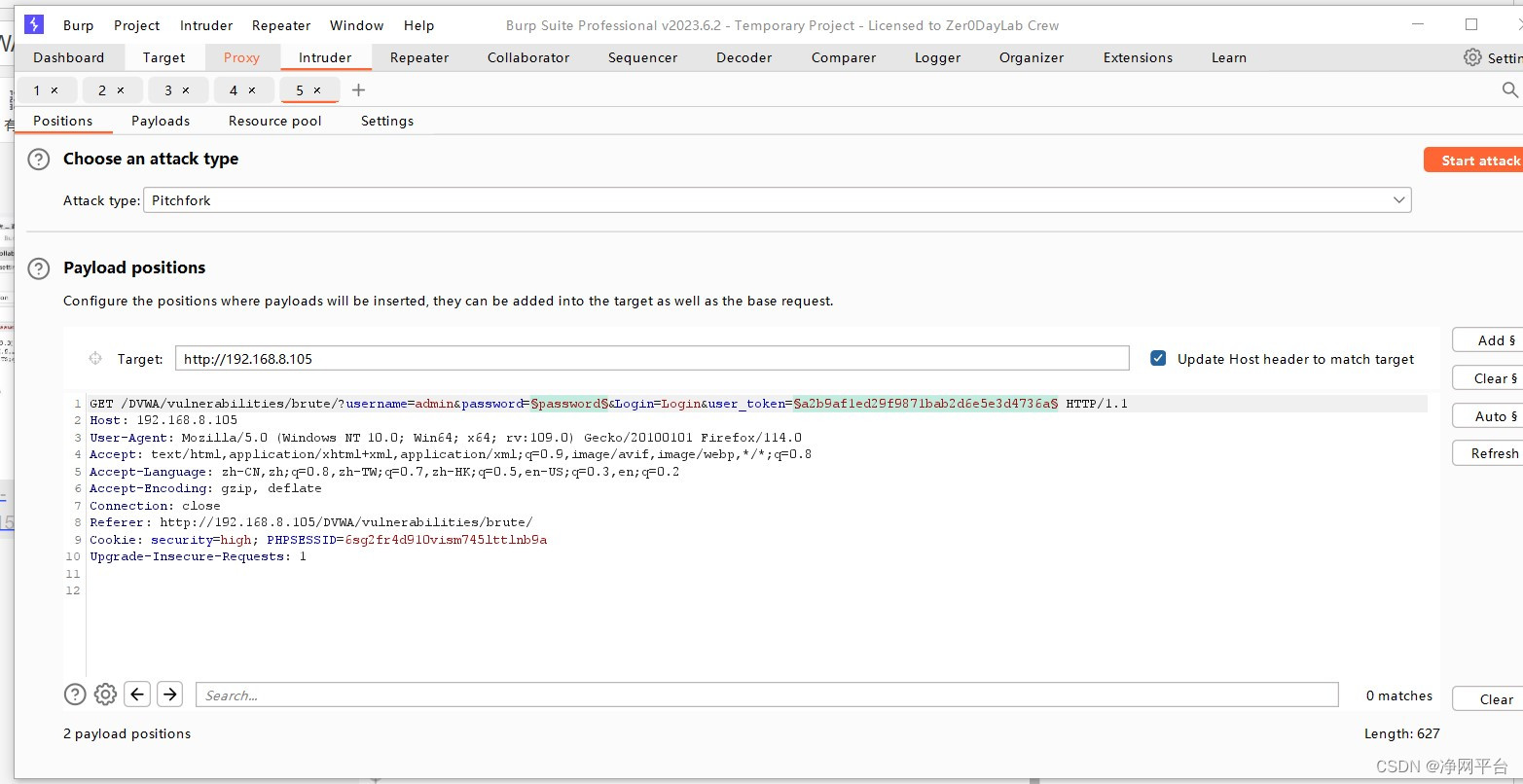The height and width of the screenshot is (784, 1523).
Task: Open help for Choose an attack type
Action: click(38, 160)
